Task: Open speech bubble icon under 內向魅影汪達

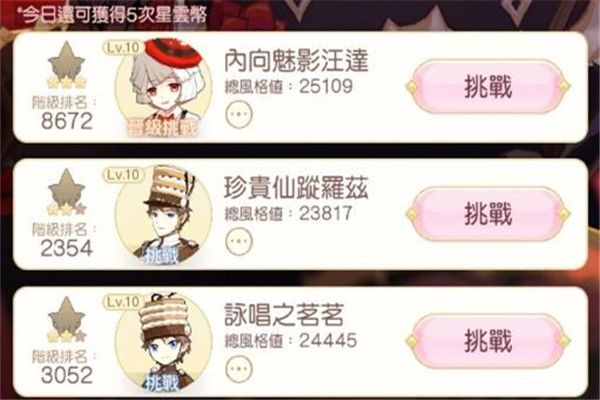Action: (239, 114)
